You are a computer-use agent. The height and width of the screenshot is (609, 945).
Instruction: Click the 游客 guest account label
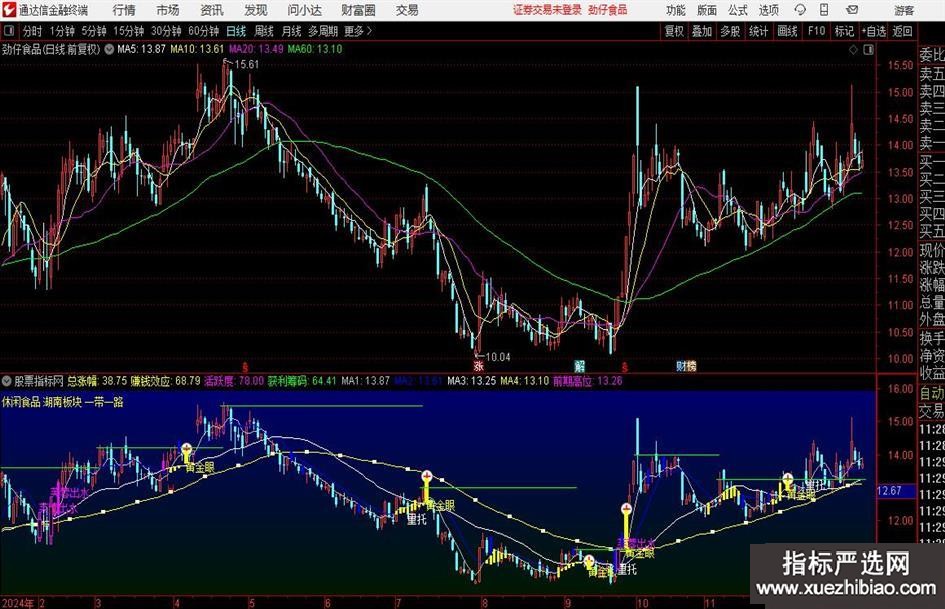point(904,10)
